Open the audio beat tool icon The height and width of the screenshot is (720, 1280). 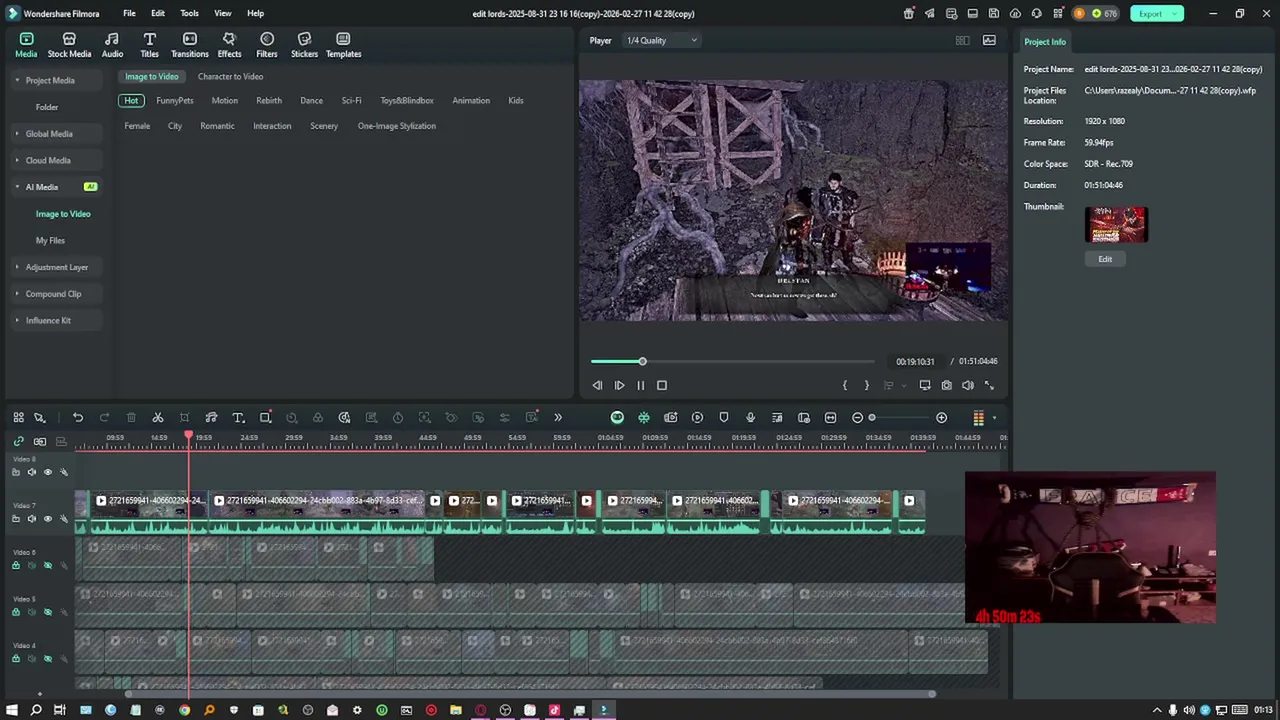(211, 418)
